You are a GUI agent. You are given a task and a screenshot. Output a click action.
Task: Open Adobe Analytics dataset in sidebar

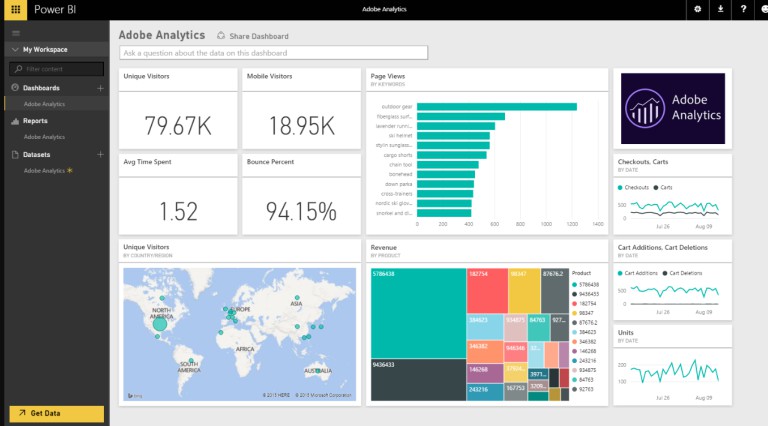pos(44,170)
